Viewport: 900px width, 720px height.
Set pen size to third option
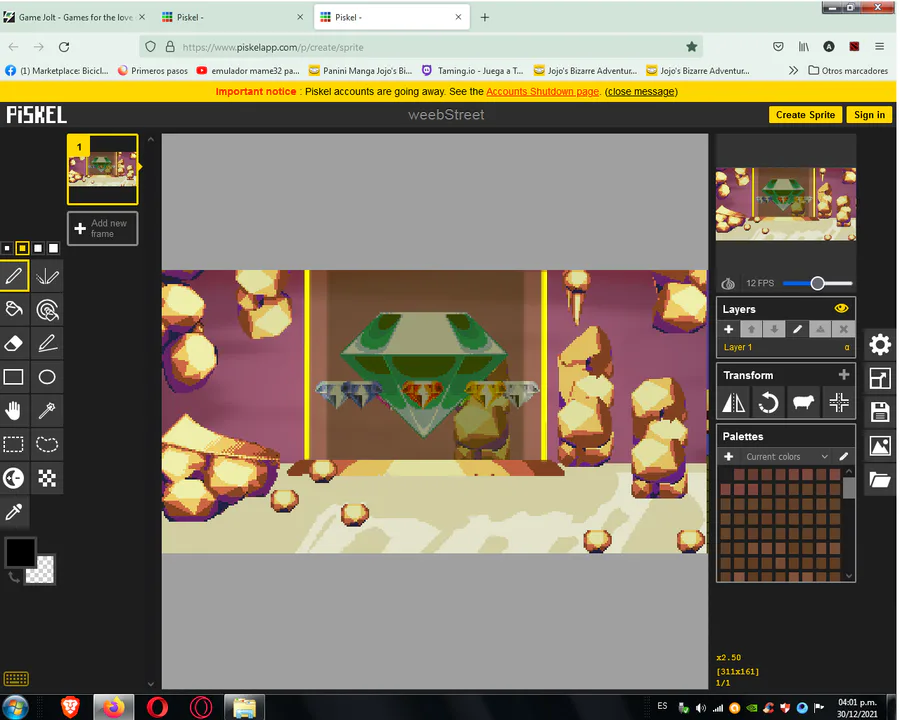[38, 248]
